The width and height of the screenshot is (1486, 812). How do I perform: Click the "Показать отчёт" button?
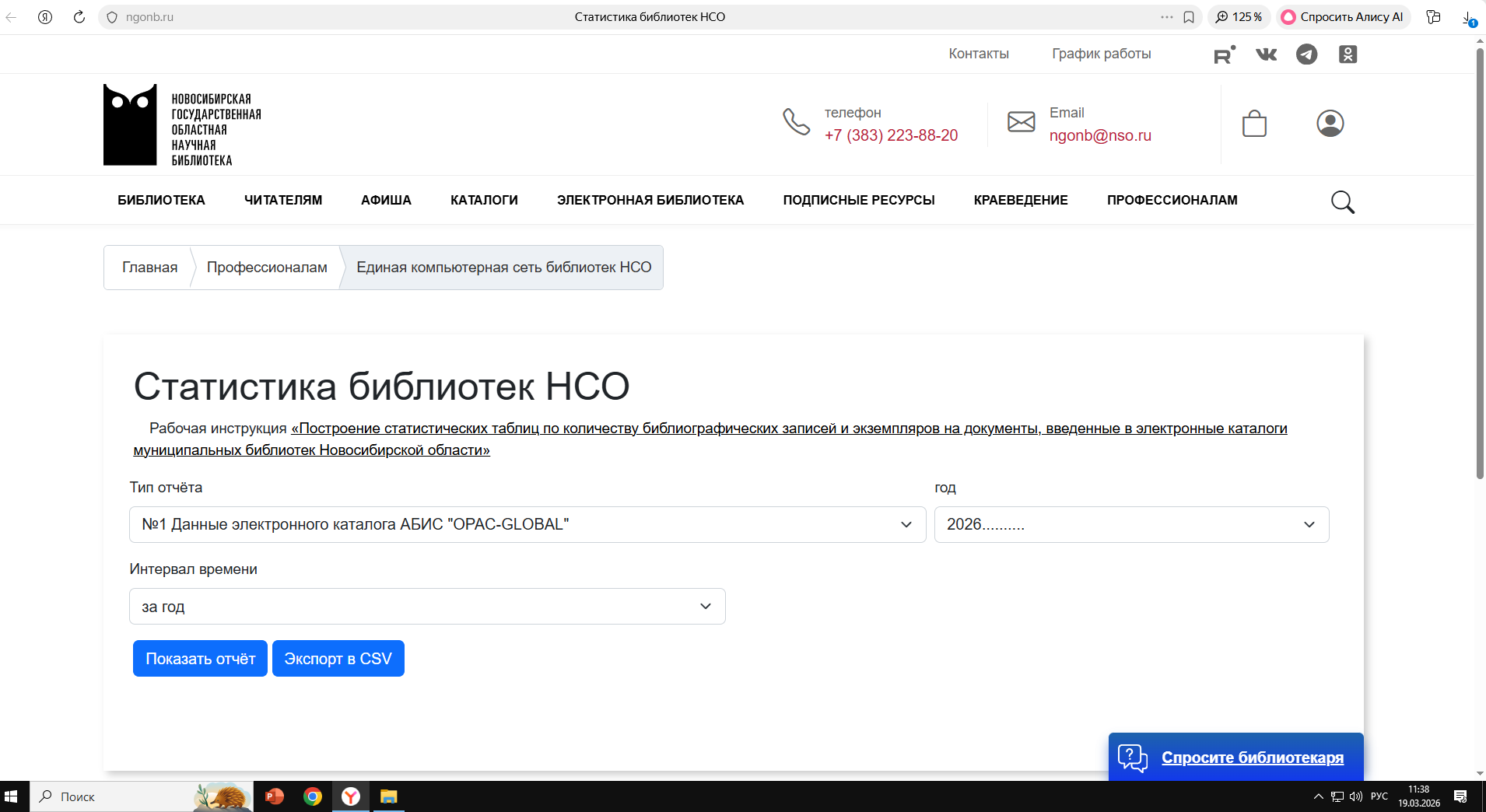[200, 659]
